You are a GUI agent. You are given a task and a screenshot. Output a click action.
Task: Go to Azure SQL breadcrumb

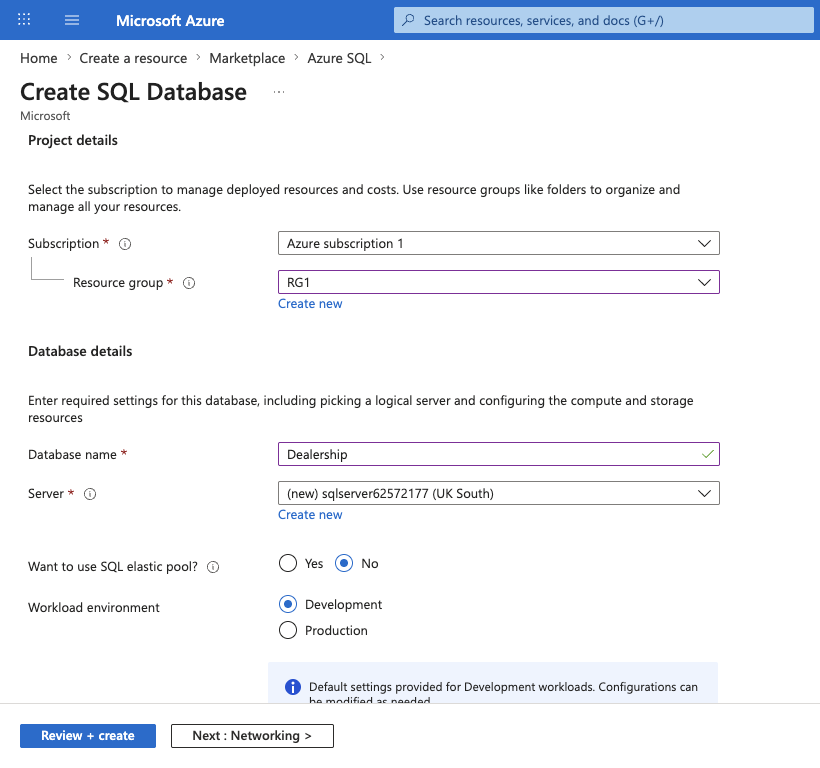point(339,58)
